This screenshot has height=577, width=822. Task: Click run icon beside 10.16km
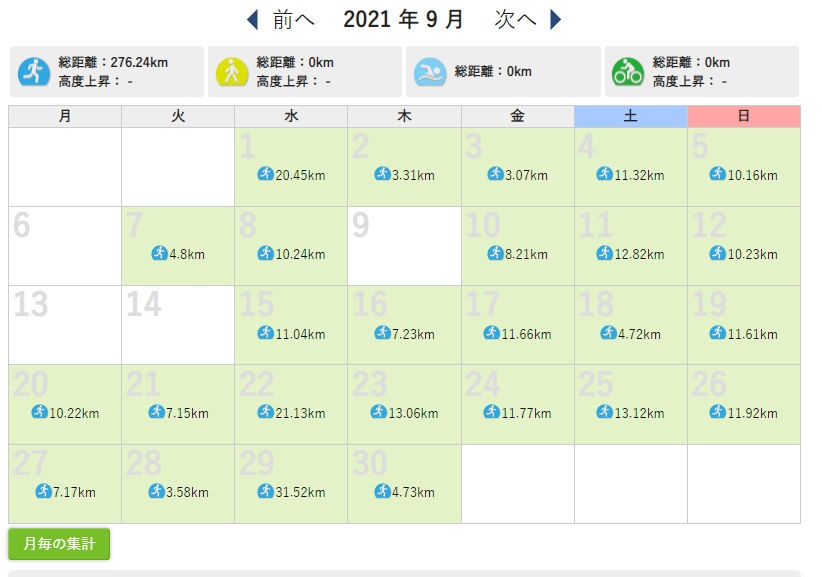tap(717, 173)
